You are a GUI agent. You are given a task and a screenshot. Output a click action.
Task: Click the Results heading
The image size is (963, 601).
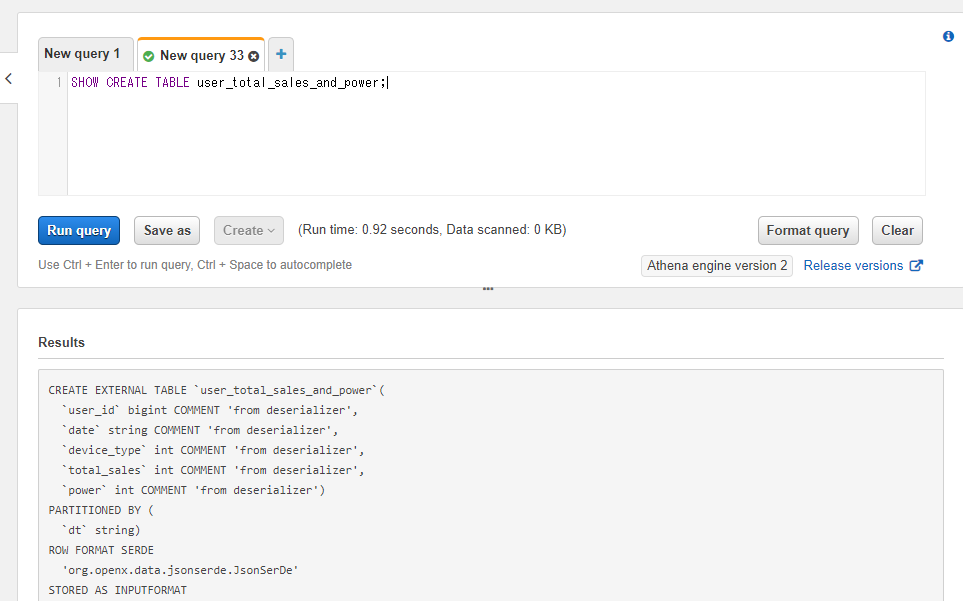(61, 343)
